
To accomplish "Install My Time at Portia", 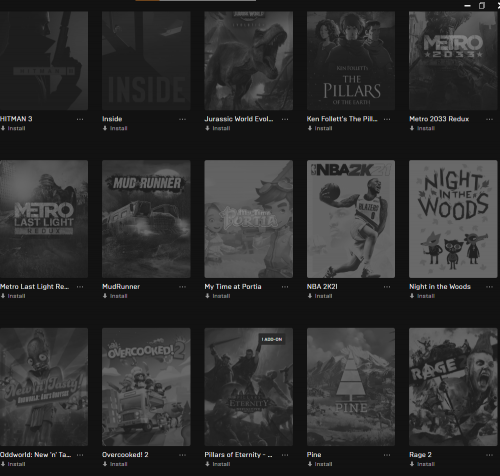I will tap(217, 296).
